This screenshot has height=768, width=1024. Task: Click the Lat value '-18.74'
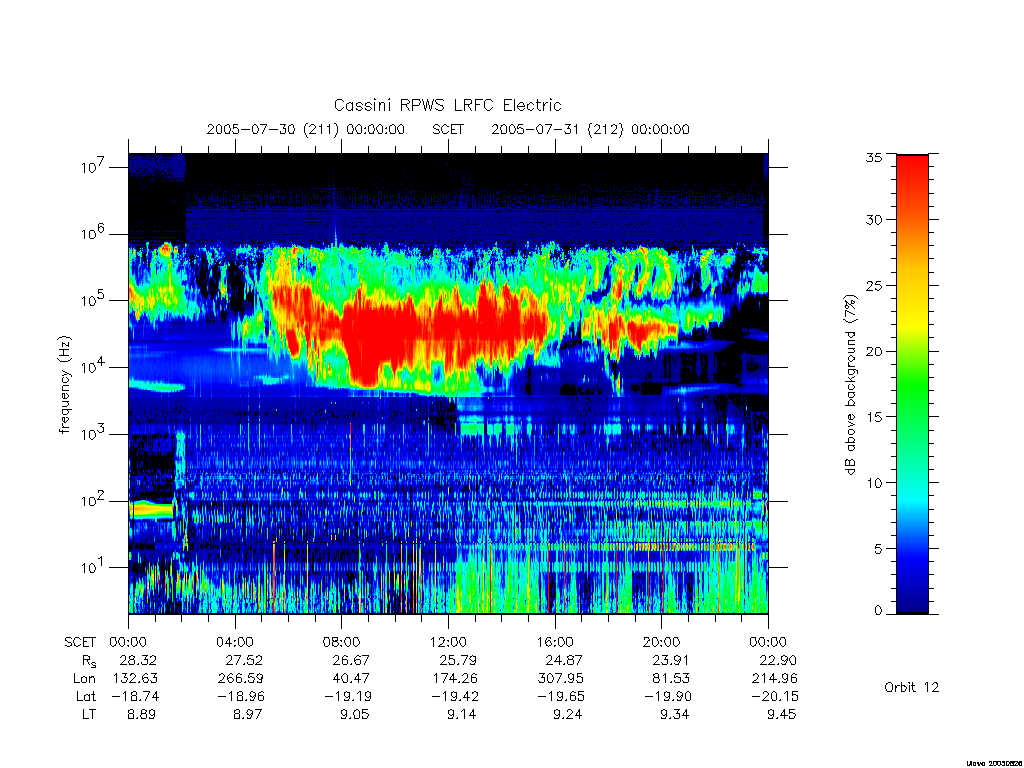coord(135,696)
